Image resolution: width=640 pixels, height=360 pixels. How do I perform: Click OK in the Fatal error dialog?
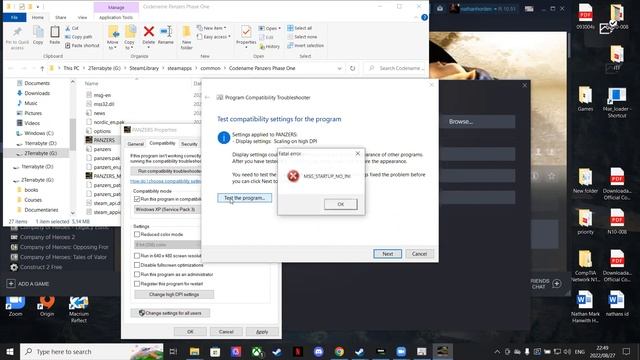tap(340, 204)
